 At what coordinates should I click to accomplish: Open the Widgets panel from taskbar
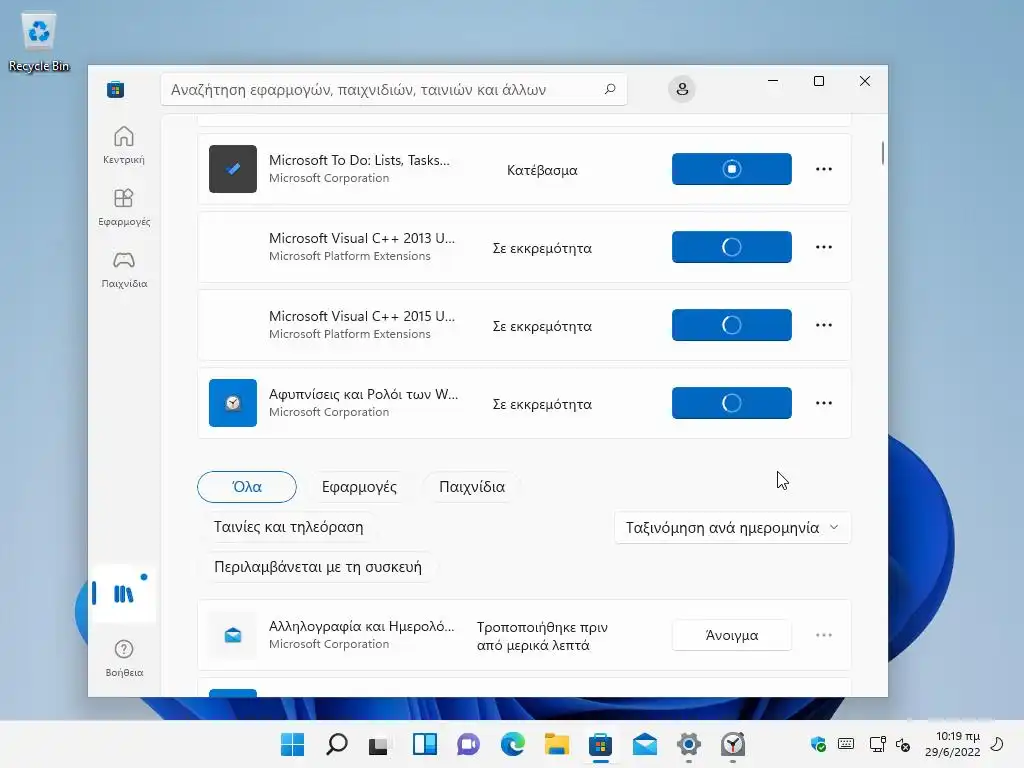click(424, 744)
